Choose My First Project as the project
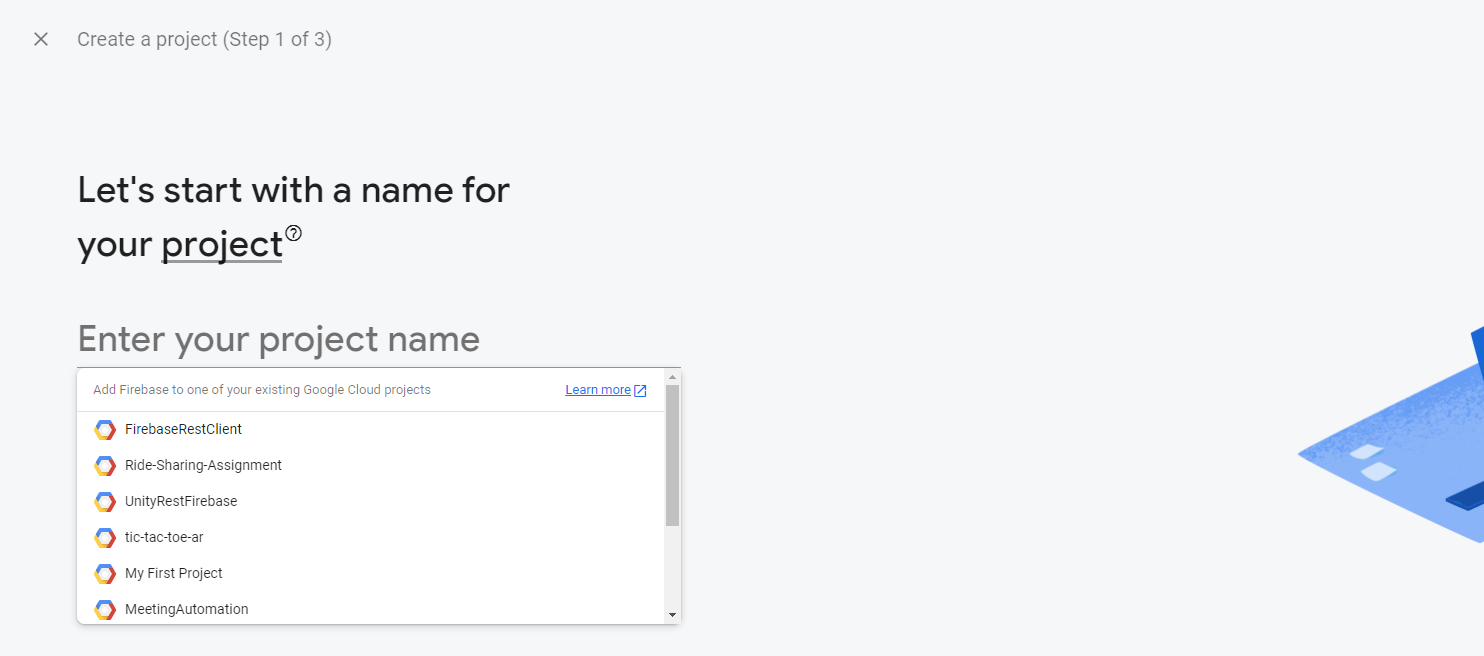The height and width of the screenshot is (656, 1484). pos(174,573)
